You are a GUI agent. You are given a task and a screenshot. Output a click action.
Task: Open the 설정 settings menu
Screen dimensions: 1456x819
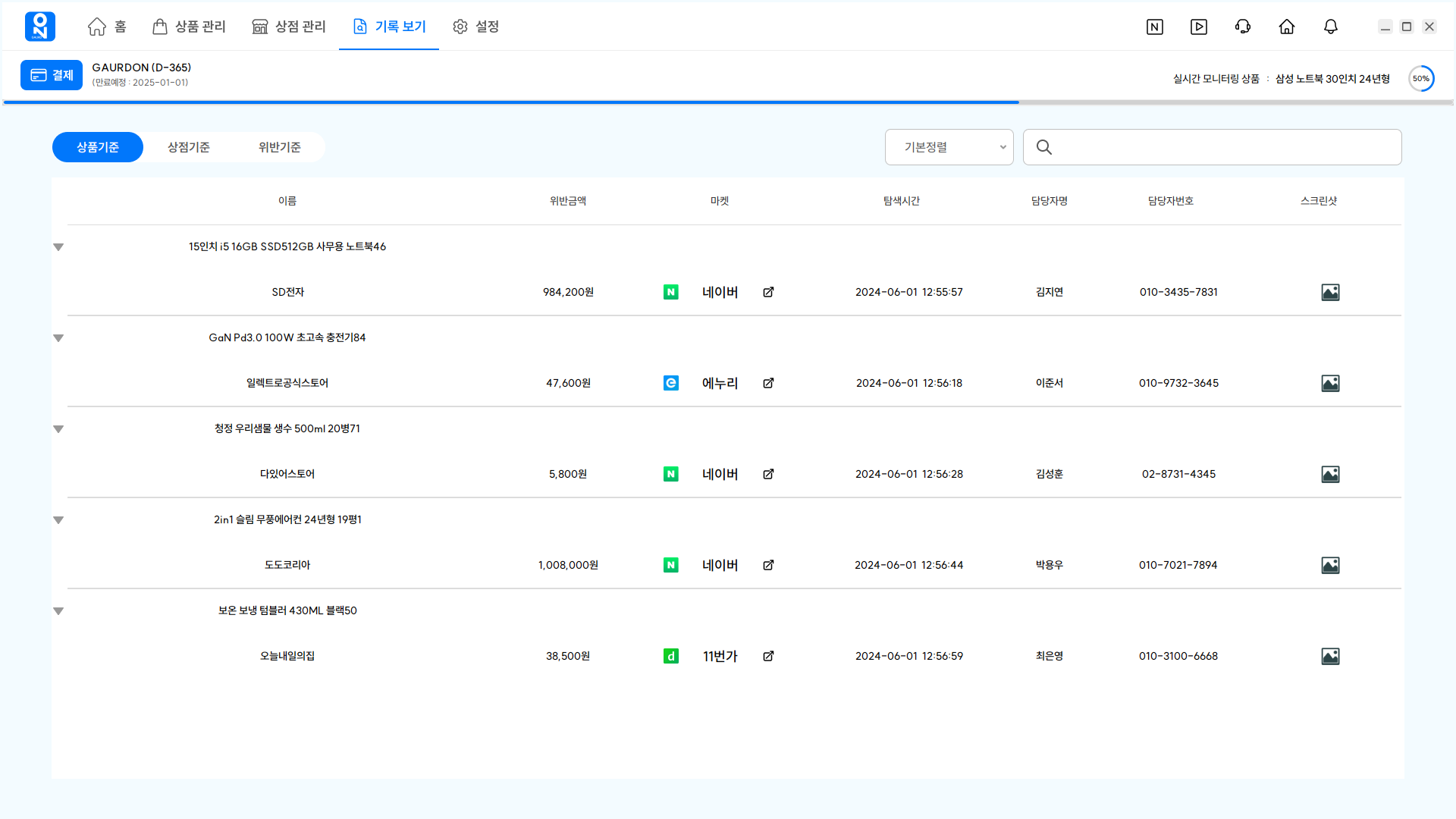pos(475,27)
